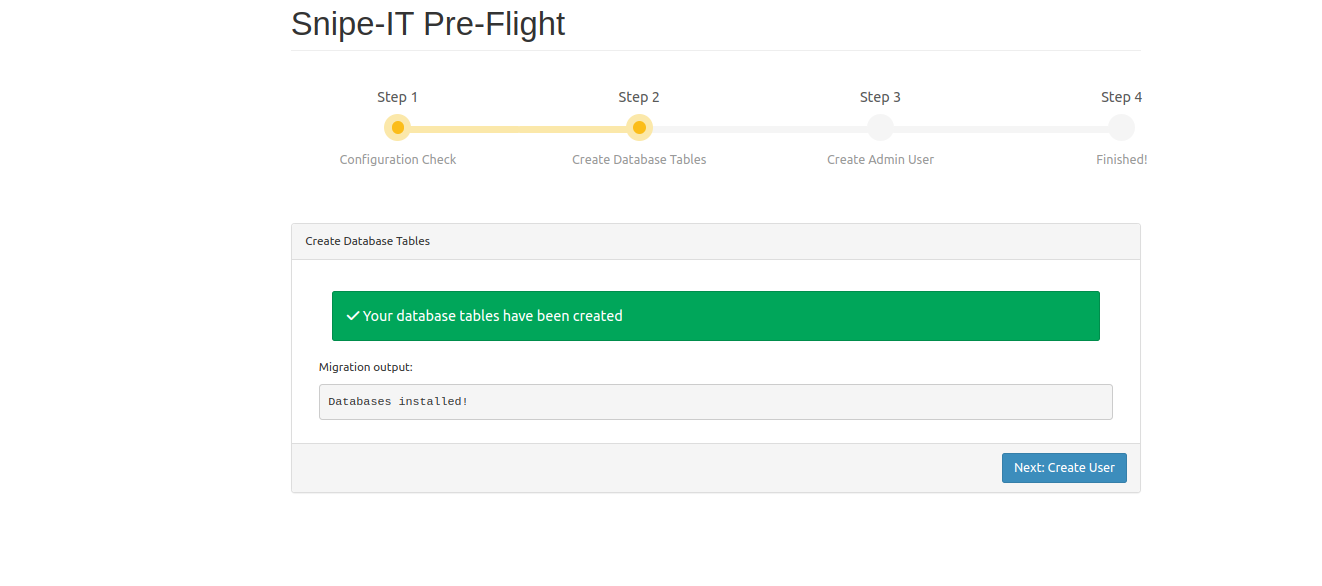Jump to the Finished! step
This screenshot has width=1322, height=586.
[1121, 160]
